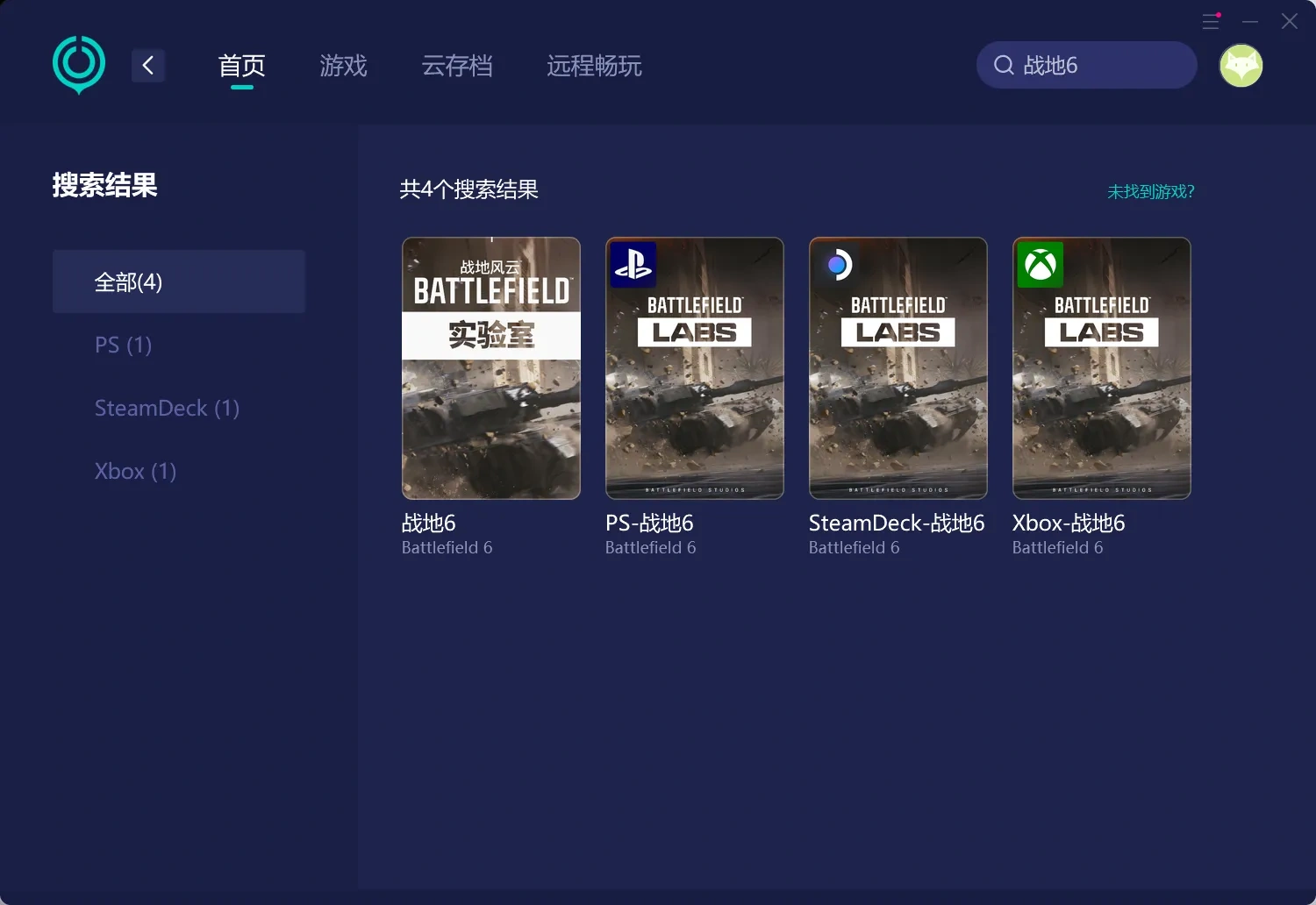Select the 全部(4) filter showing all results
Screen dimensions: 1316x905
128,281
